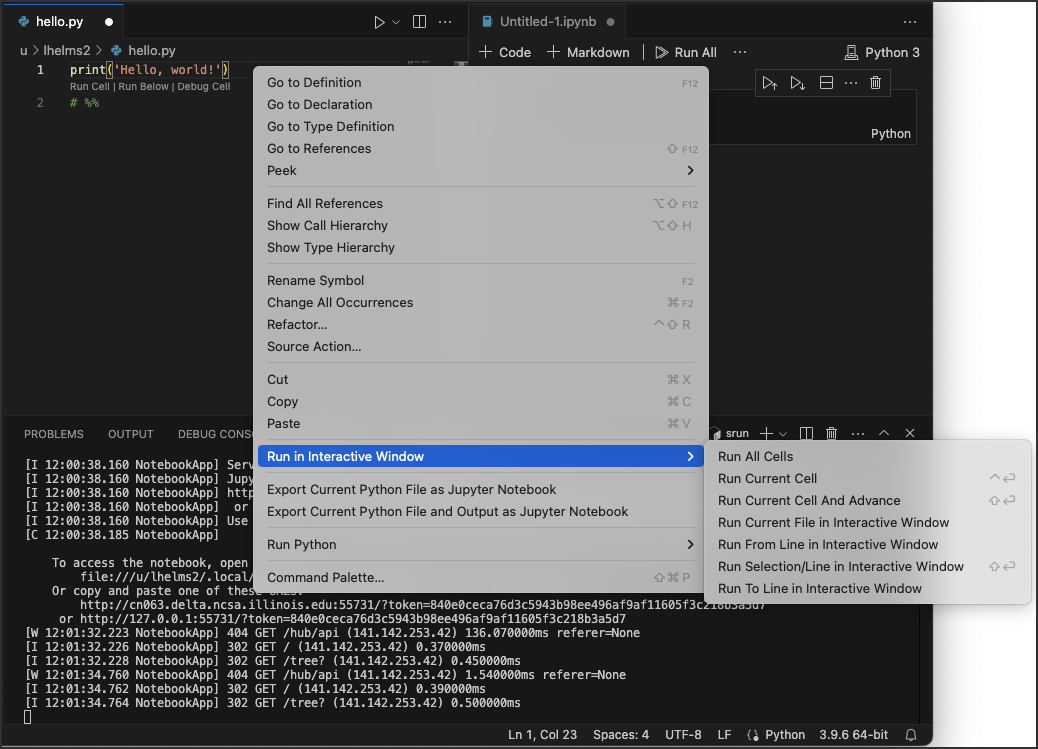The height and width of the screenshot is (749, 1038).
Task: Click the Run Python File play icon
Action: click(x=379, y=21)
